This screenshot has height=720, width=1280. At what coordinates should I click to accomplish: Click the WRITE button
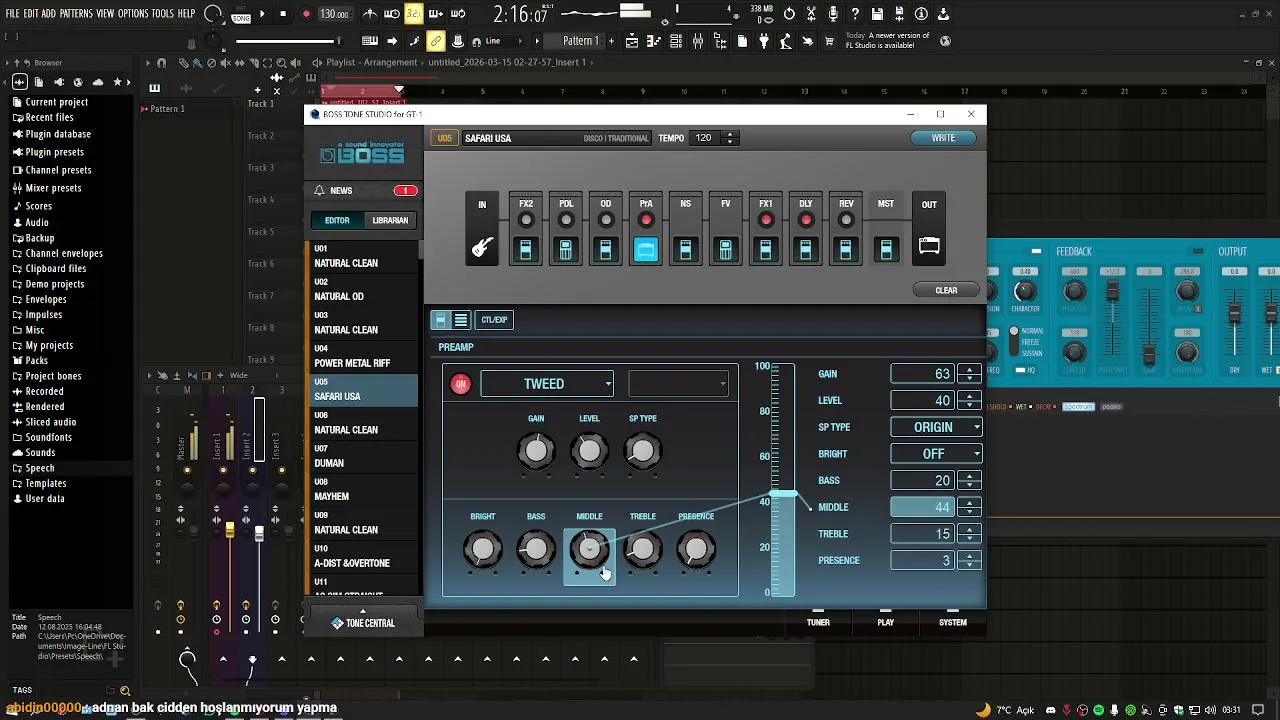[943, 138]
